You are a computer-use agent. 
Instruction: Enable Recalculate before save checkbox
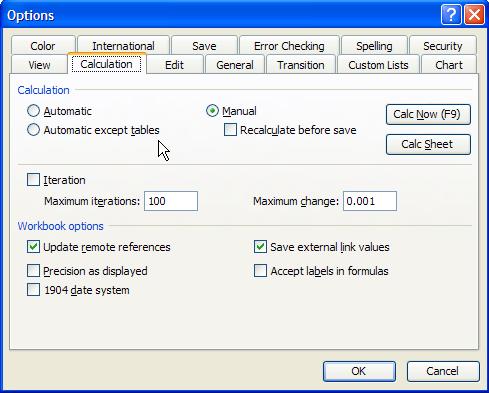coord(230,130)
